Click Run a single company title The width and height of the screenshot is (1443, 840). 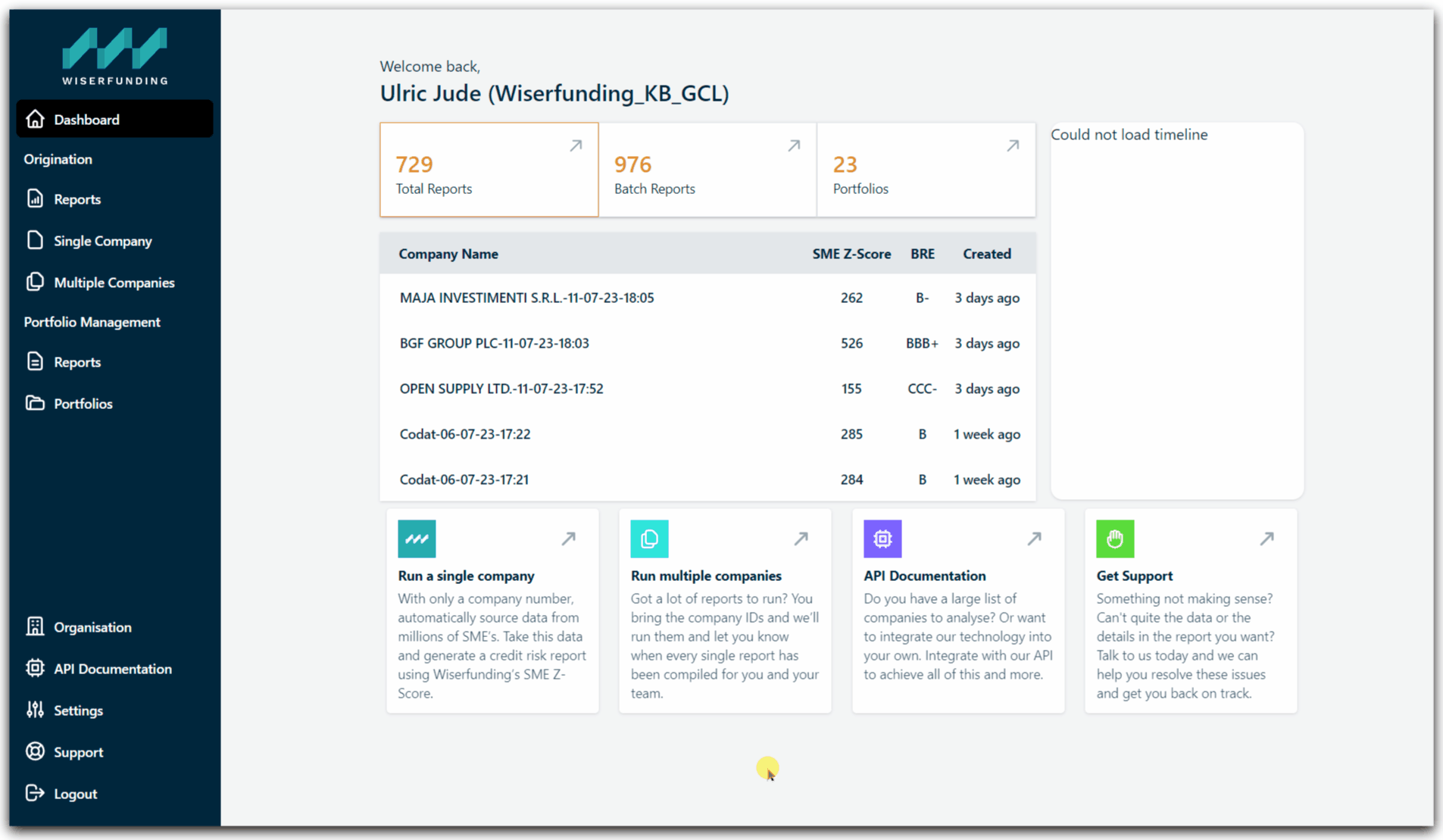[x=466, y=576]
